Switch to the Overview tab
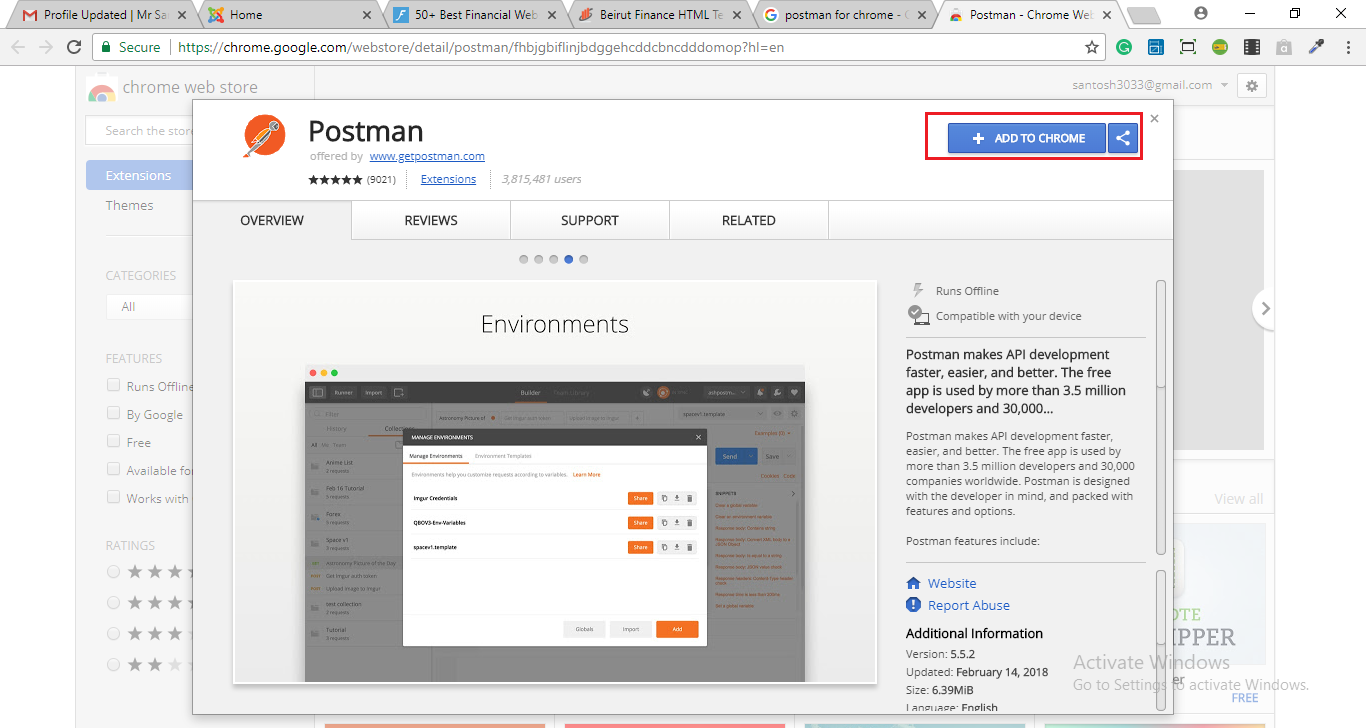 pos(272,220)
